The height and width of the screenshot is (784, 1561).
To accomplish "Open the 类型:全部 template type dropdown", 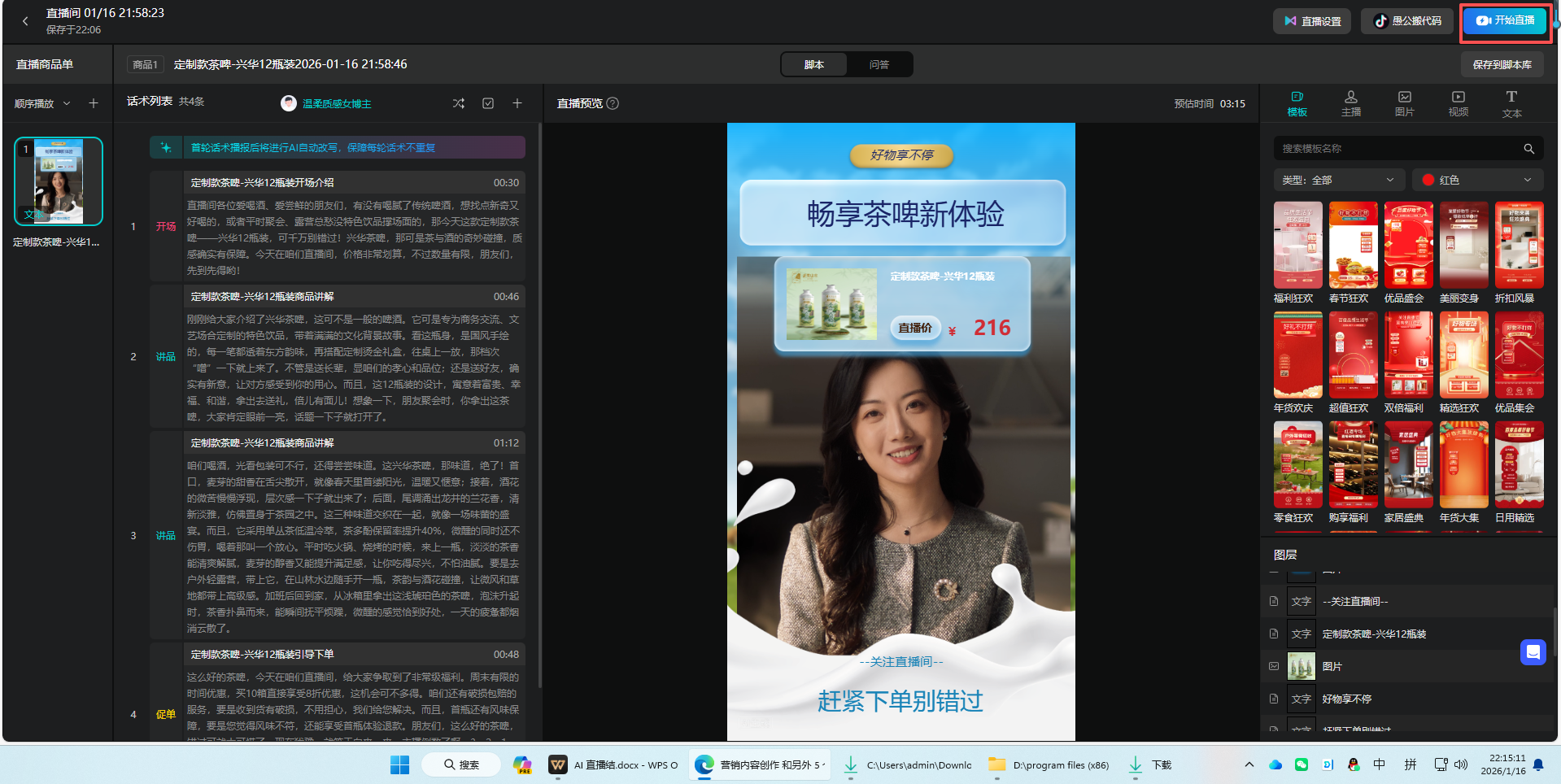I will click(x=1338, y=179).
